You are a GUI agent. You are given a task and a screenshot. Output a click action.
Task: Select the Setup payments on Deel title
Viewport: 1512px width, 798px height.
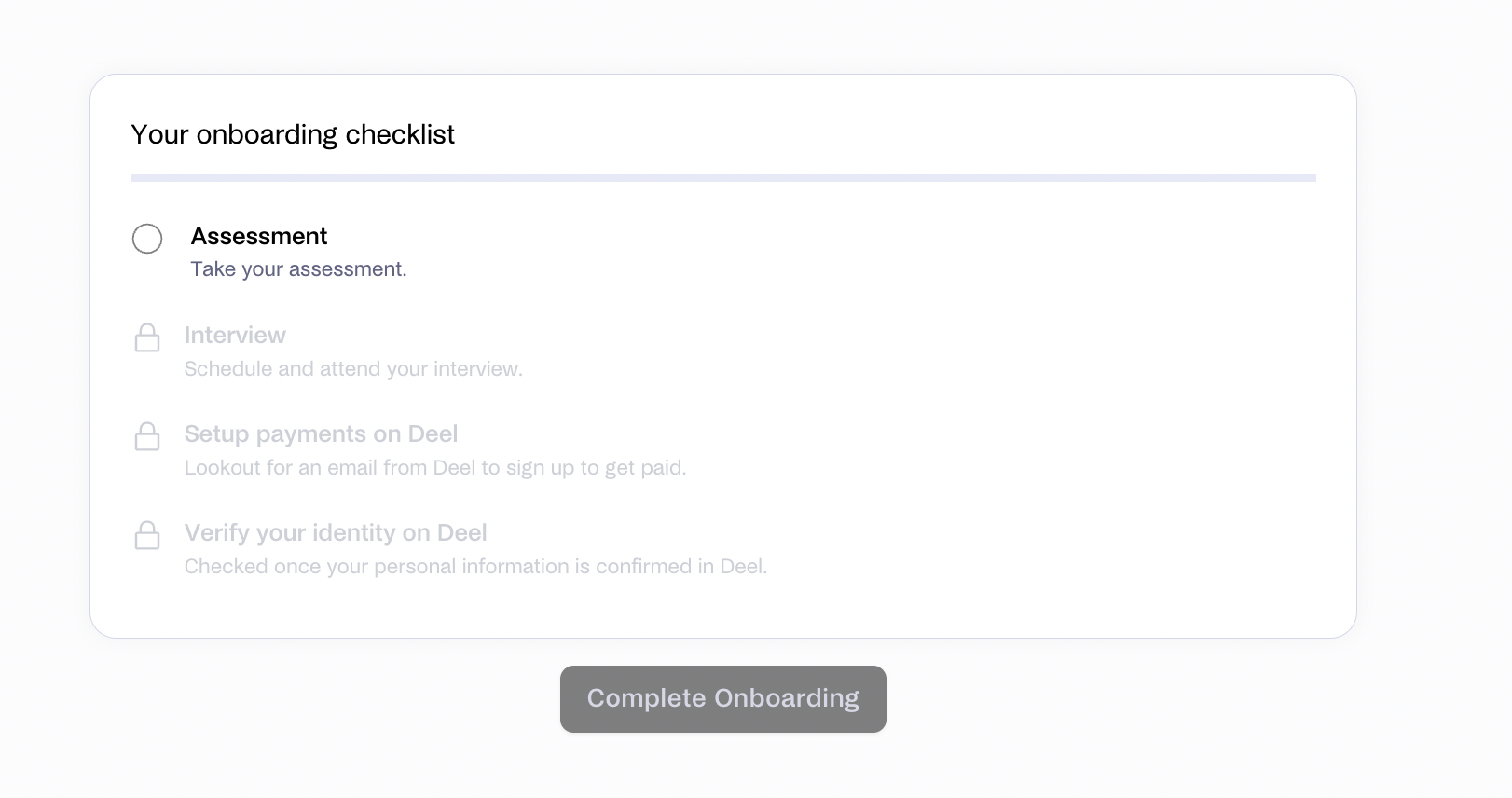pyautogui.click(x=321, y=433)
